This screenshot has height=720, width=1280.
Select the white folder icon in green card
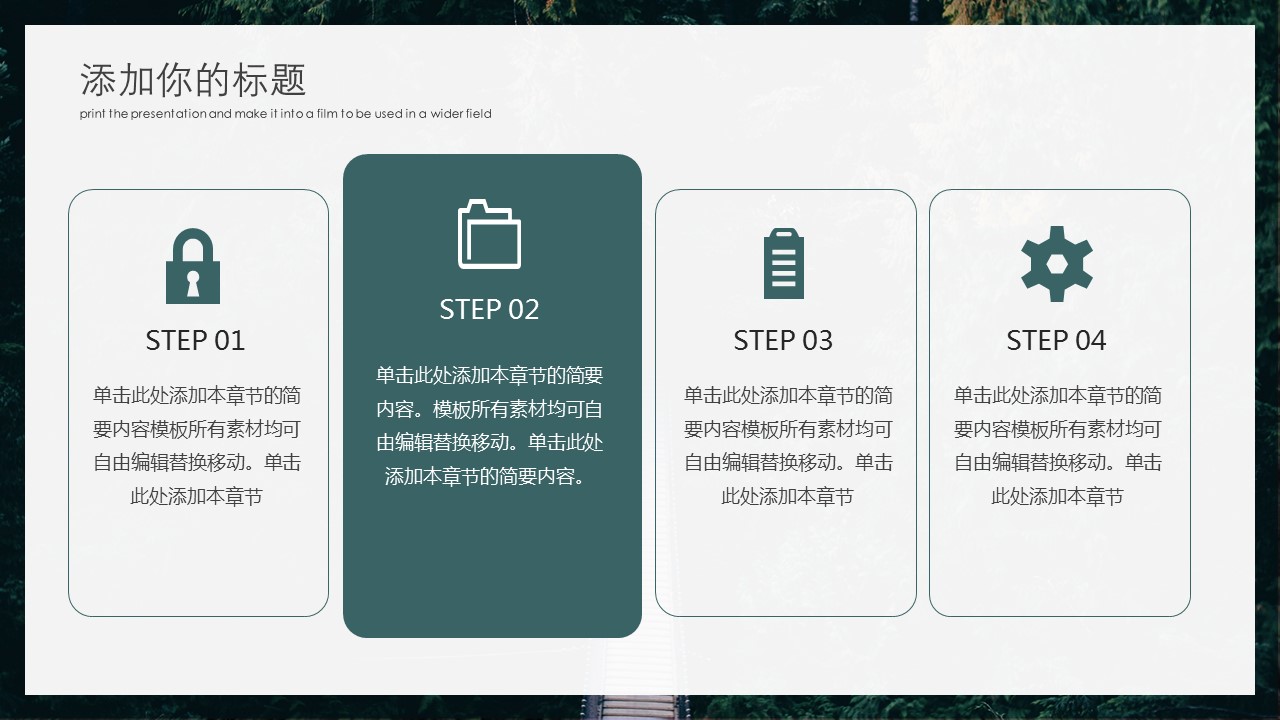(x=489, y=236)
